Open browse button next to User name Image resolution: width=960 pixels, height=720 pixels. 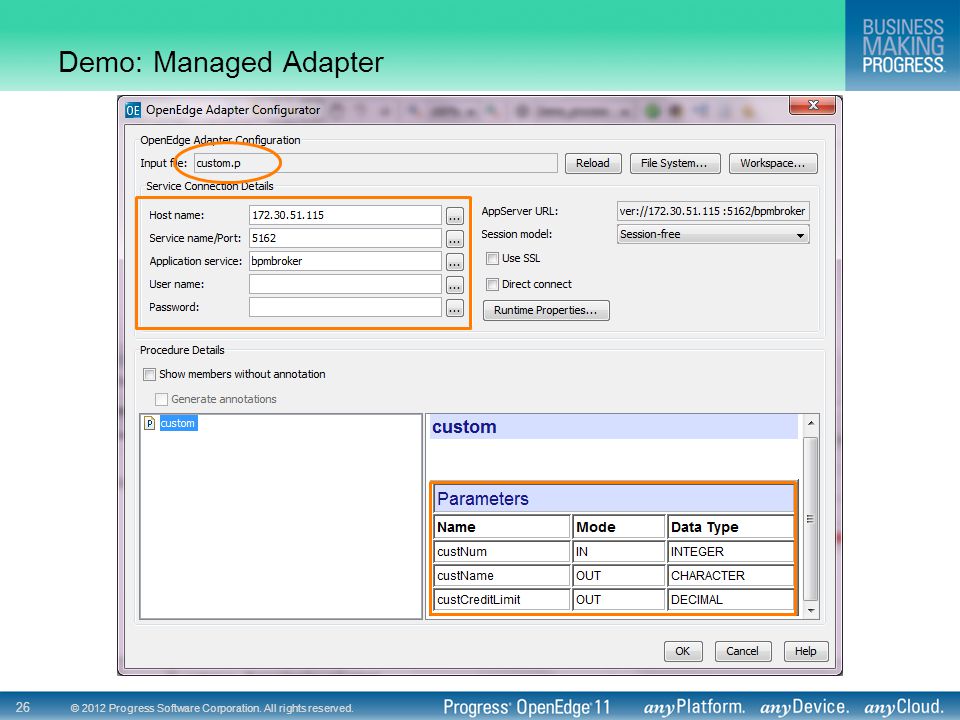(454, 285)
